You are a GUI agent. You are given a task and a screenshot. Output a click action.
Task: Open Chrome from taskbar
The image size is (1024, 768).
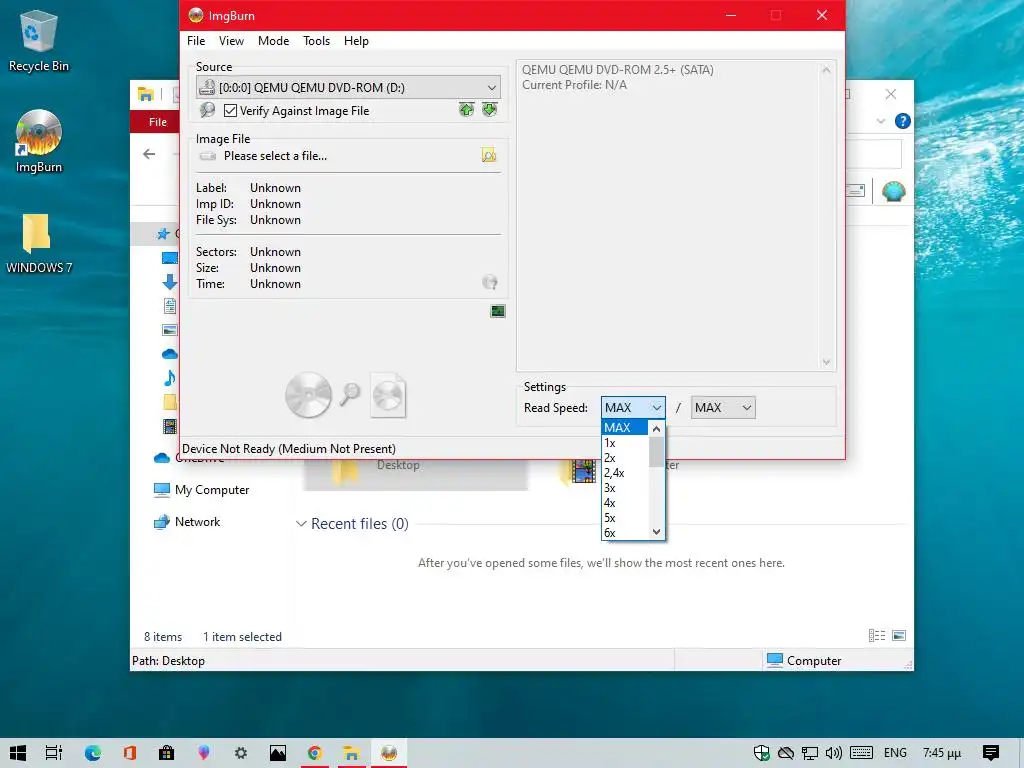[315, 753]
